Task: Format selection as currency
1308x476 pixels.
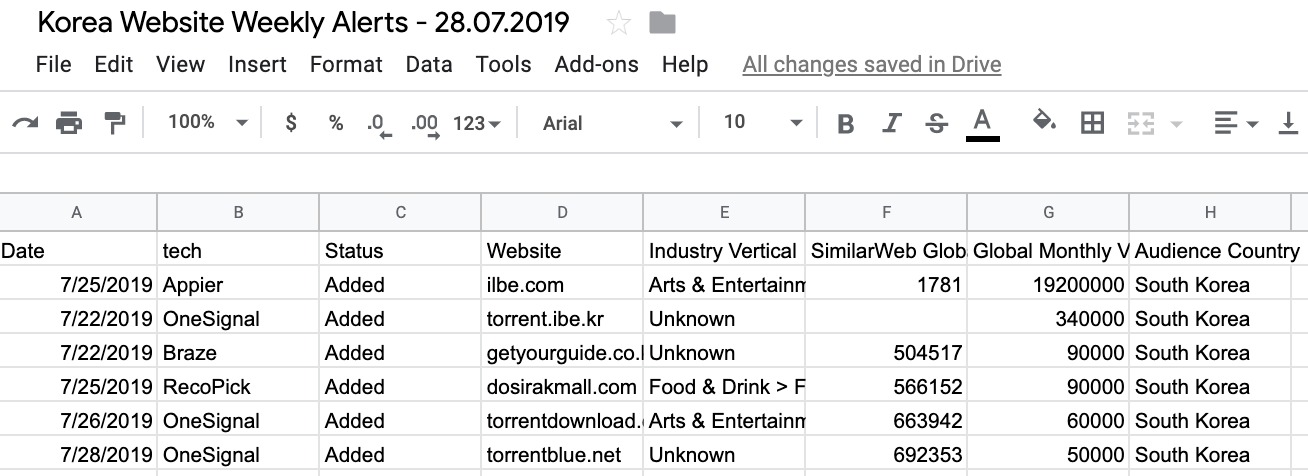Action: pyautogui.click(x=291, y=123)
